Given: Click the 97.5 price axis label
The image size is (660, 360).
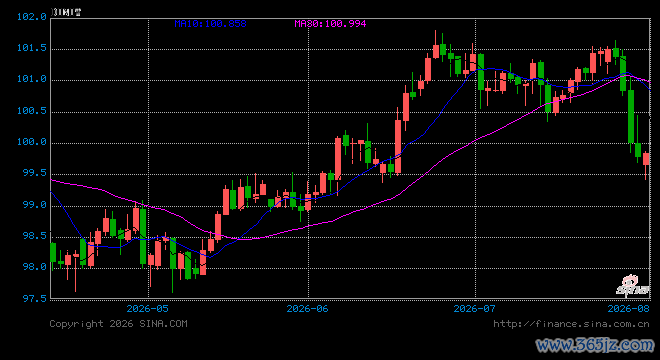Looking at the screenshot, I should click(35, 299).
